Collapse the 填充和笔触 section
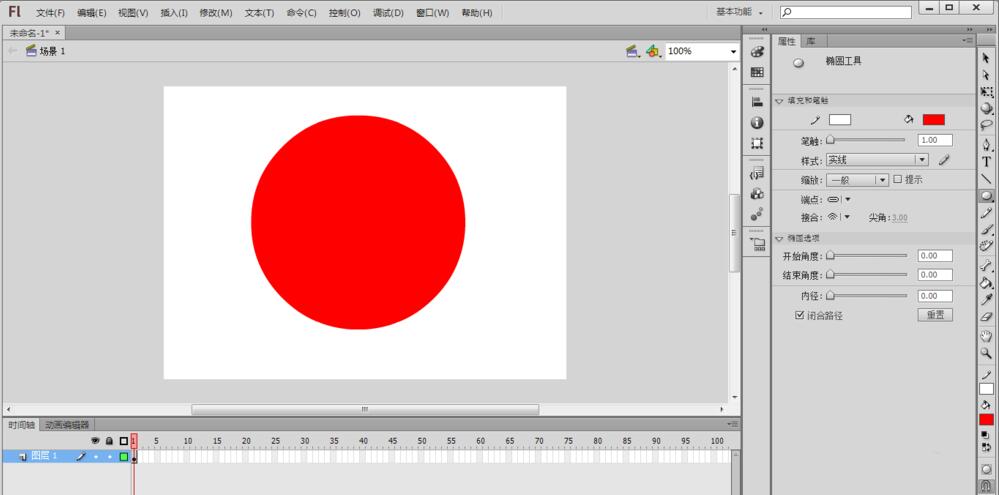The width and height of the screenshot is (999, 495). [779, 101]
